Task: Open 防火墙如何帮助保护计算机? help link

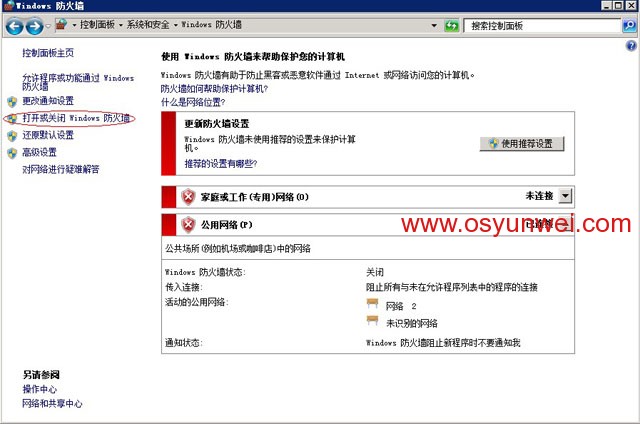Action: pyautogui.click(x=214, y=89)
